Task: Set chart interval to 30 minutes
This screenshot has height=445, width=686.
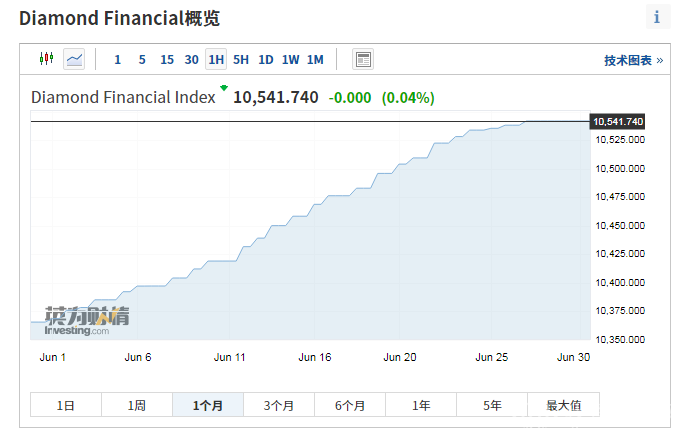Action: (191, 59)
